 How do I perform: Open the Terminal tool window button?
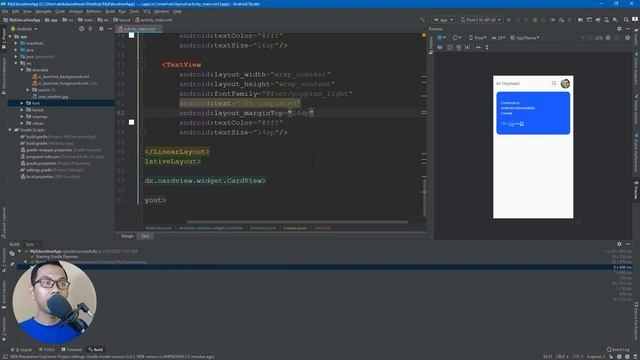[72, 350]
